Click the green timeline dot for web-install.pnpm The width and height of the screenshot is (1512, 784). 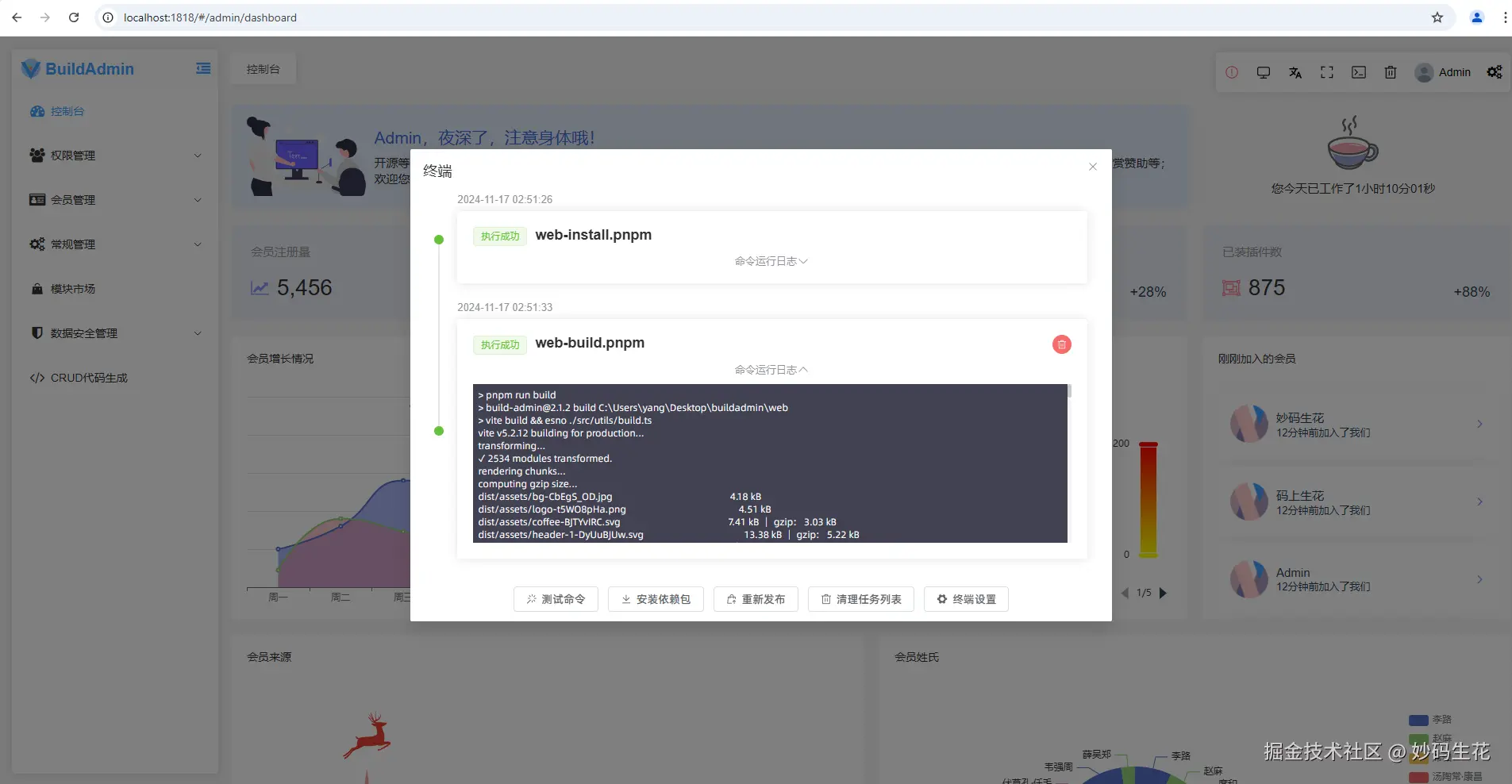(x=439, y=240)
